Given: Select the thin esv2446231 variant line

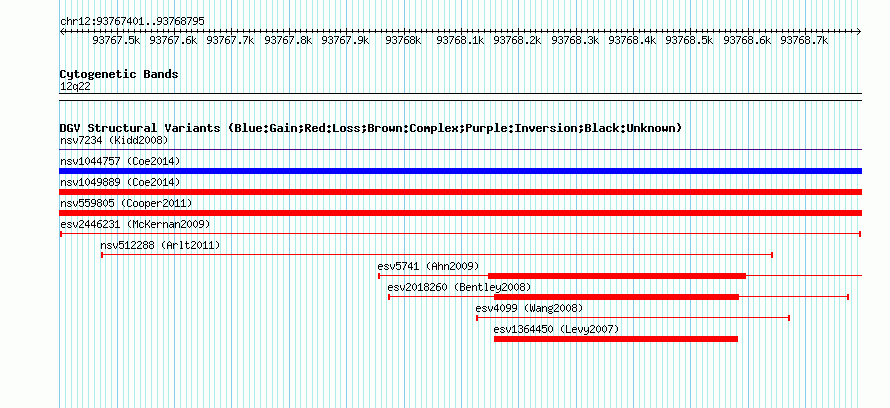Looking at the screenshot, I should pyautogui.click(x=461, y=234).
